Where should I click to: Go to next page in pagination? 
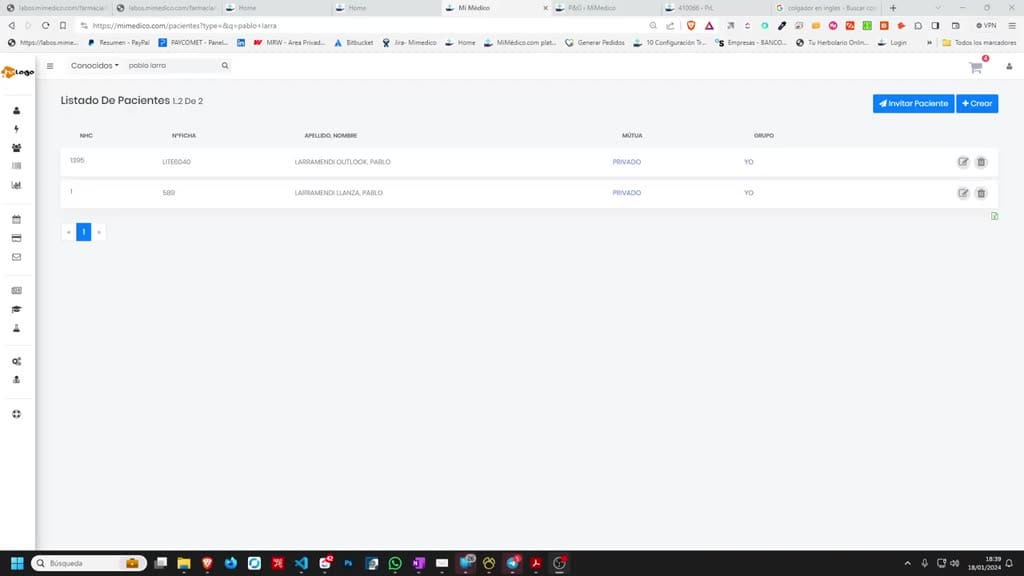pyautogui.click(x=99, y=232)
